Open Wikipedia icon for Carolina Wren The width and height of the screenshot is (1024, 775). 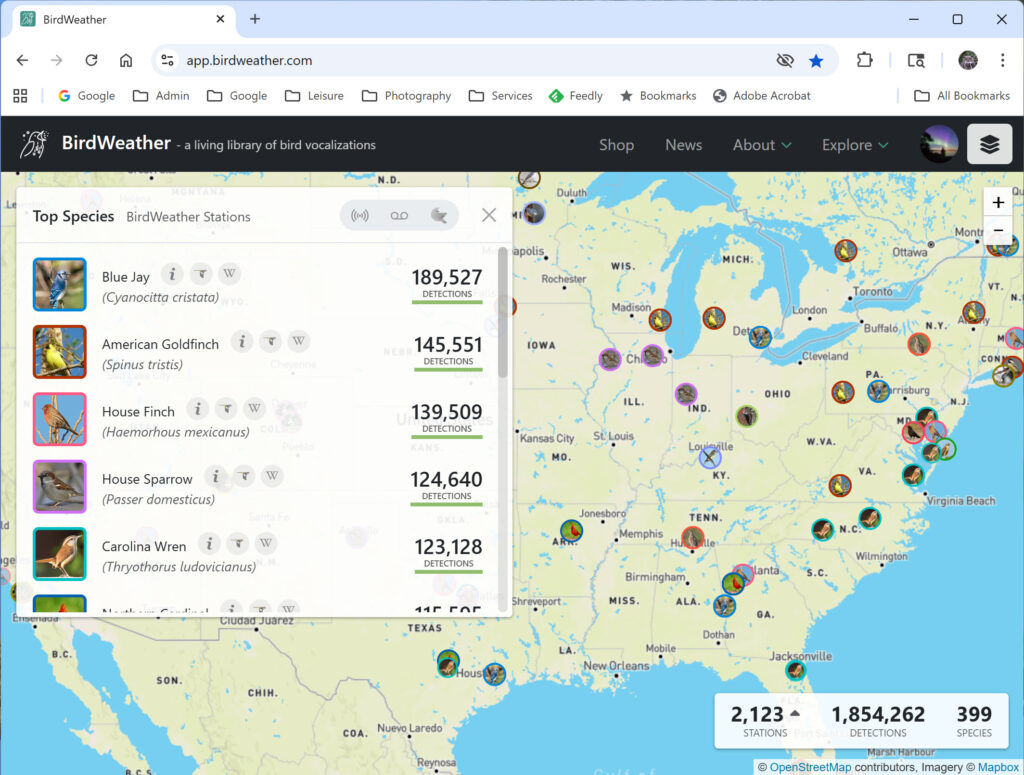pos(265,544)
